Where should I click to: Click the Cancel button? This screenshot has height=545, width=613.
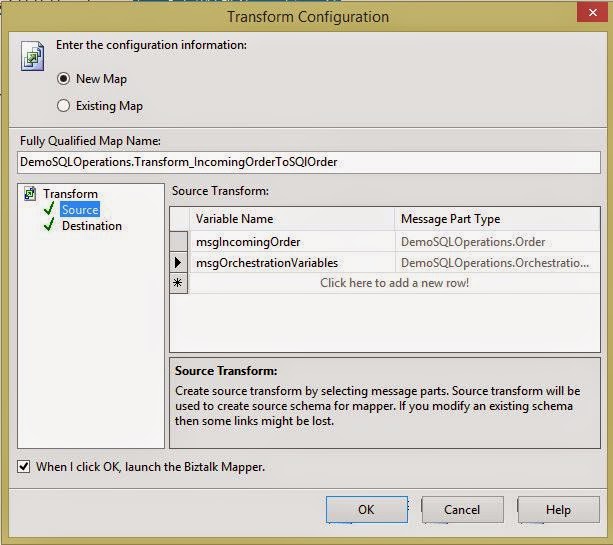tap(462, 509)
